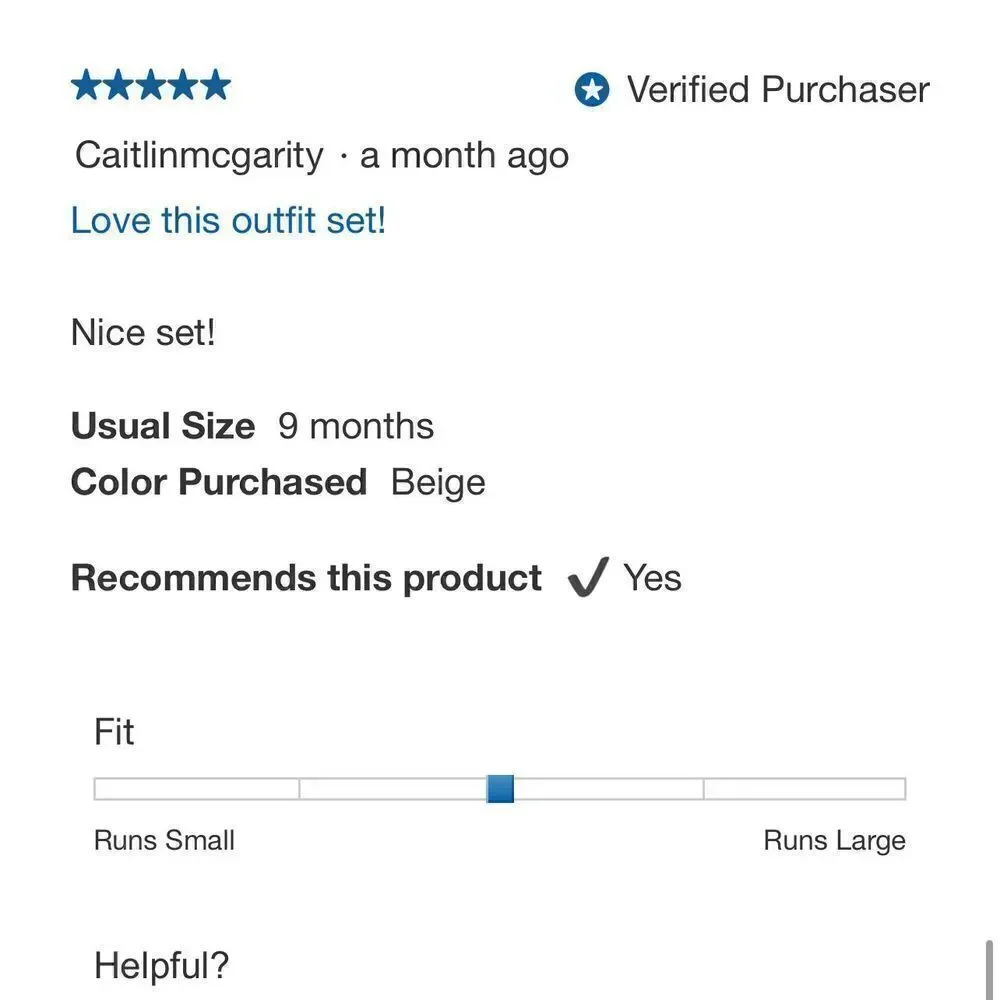Click the Color Purchased Beige value
Viewport: 1000px width, 1000px height.
[438, 483]
